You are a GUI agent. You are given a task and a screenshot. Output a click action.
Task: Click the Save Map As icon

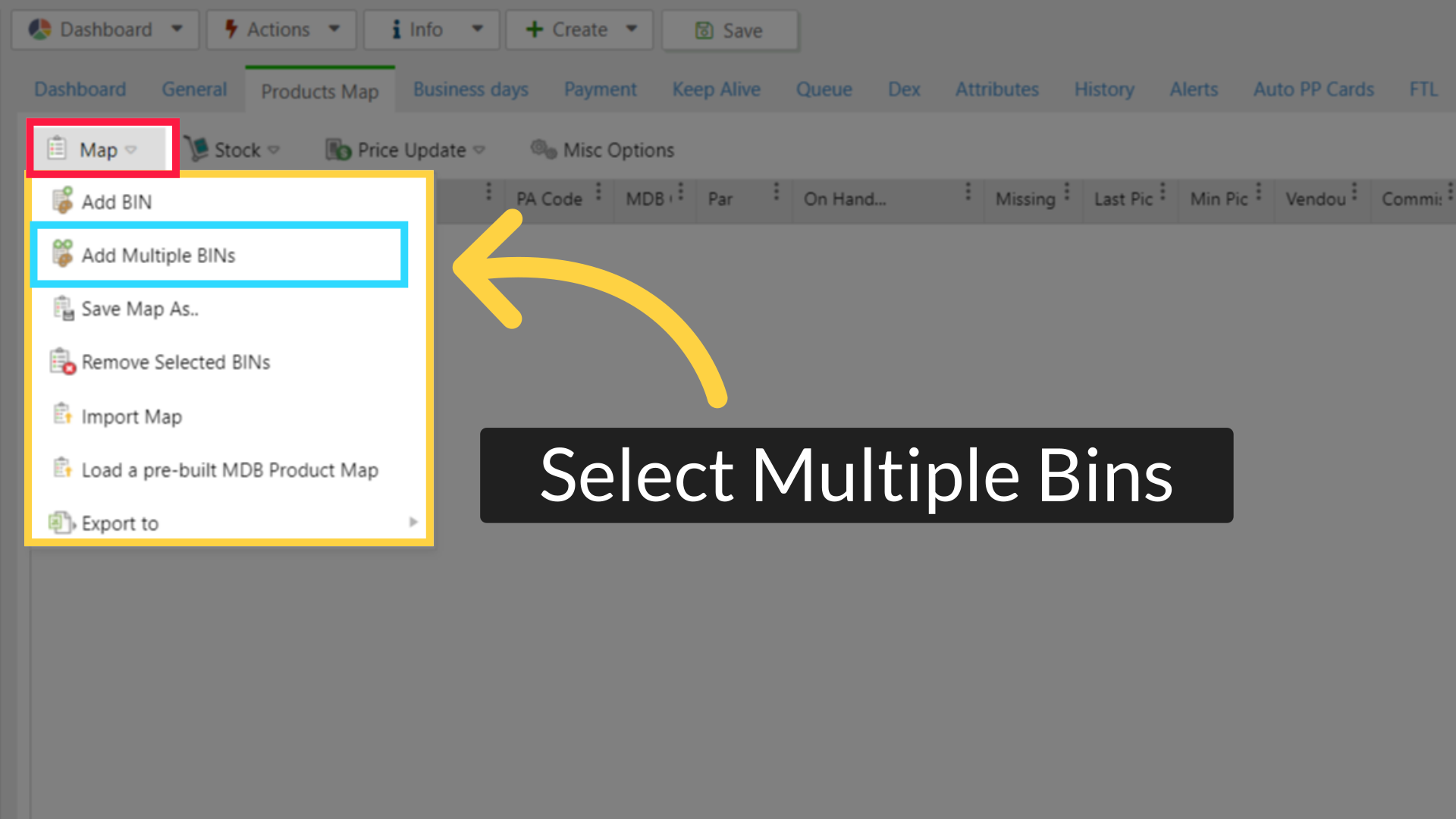(64, 308)
